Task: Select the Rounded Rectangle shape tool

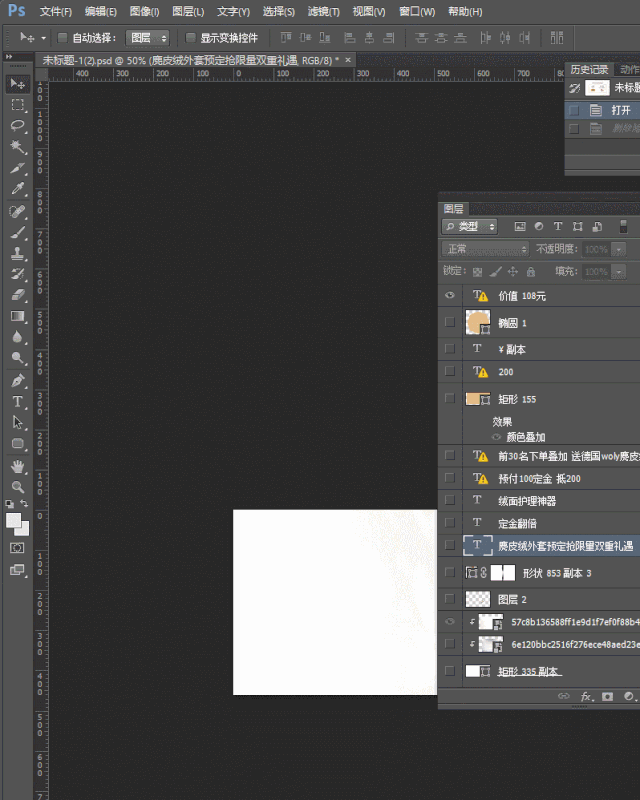Action: click(x=17, y=443)
